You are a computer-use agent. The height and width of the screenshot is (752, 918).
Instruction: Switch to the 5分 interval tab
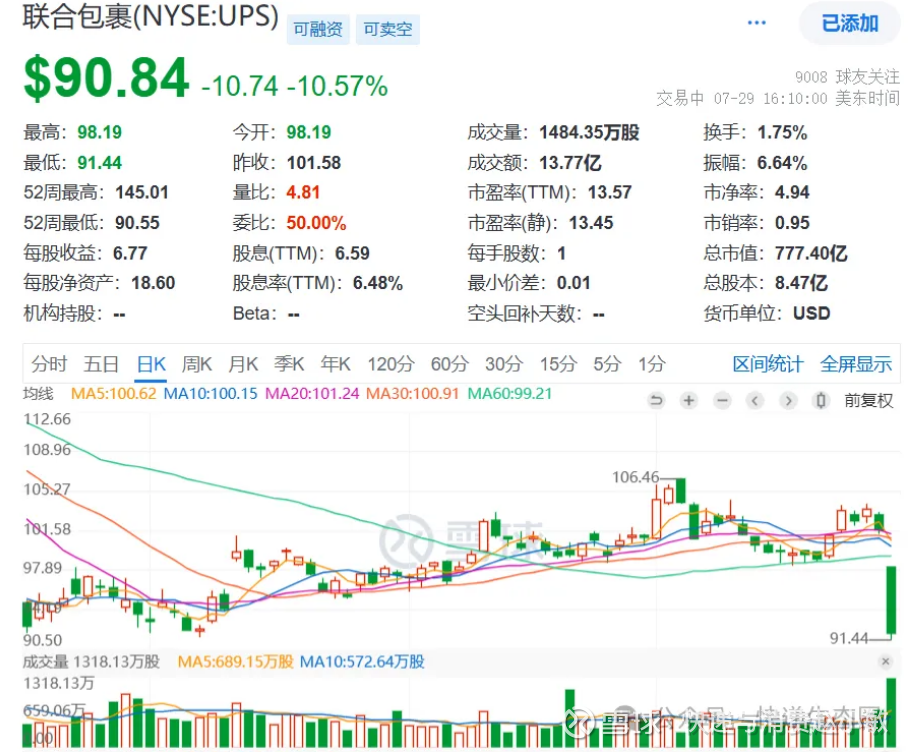click(x=607, y=364)
